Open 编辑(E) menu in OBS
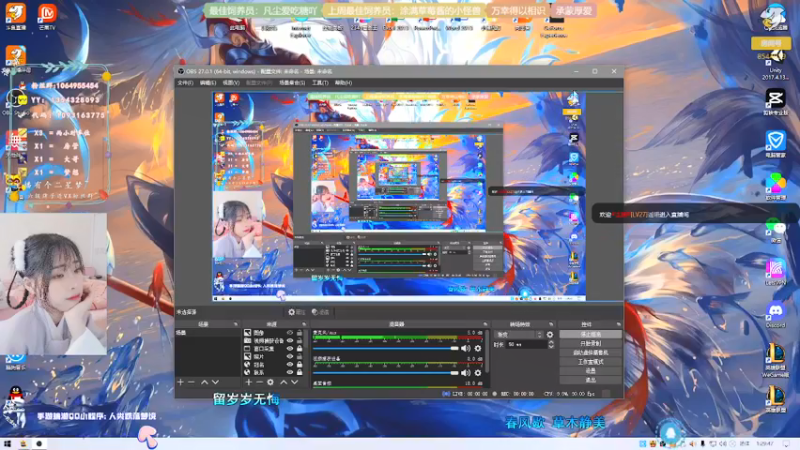Viewport: 800px width, 450px height. [208, 83]
